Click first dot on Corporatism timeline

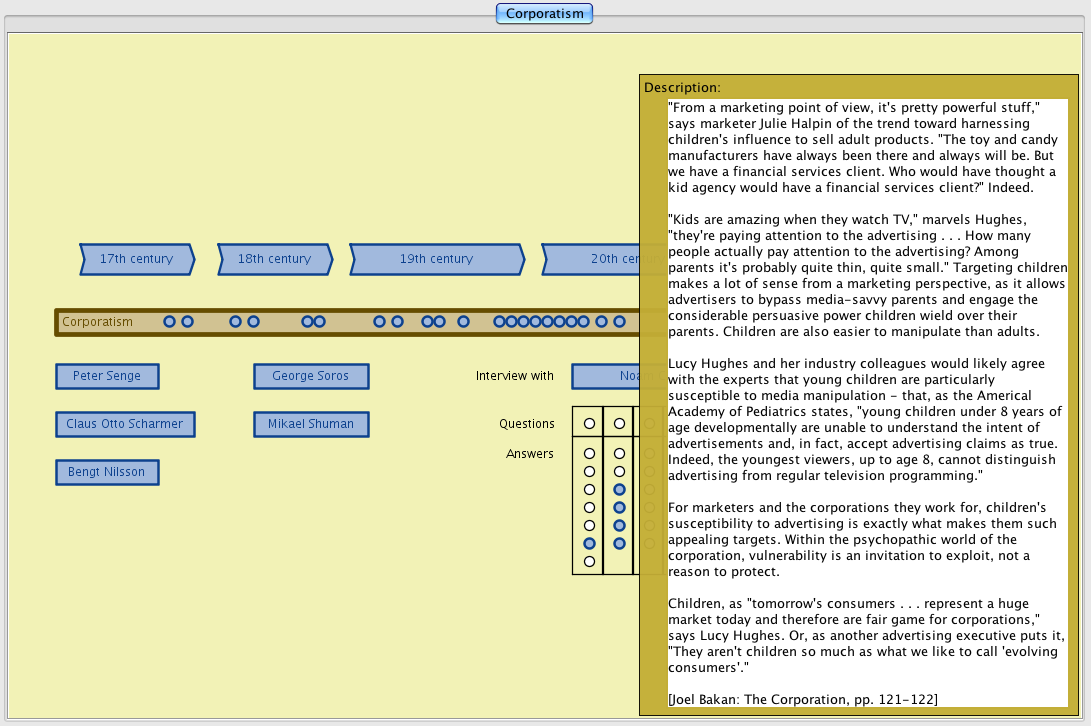coord(170,322)
